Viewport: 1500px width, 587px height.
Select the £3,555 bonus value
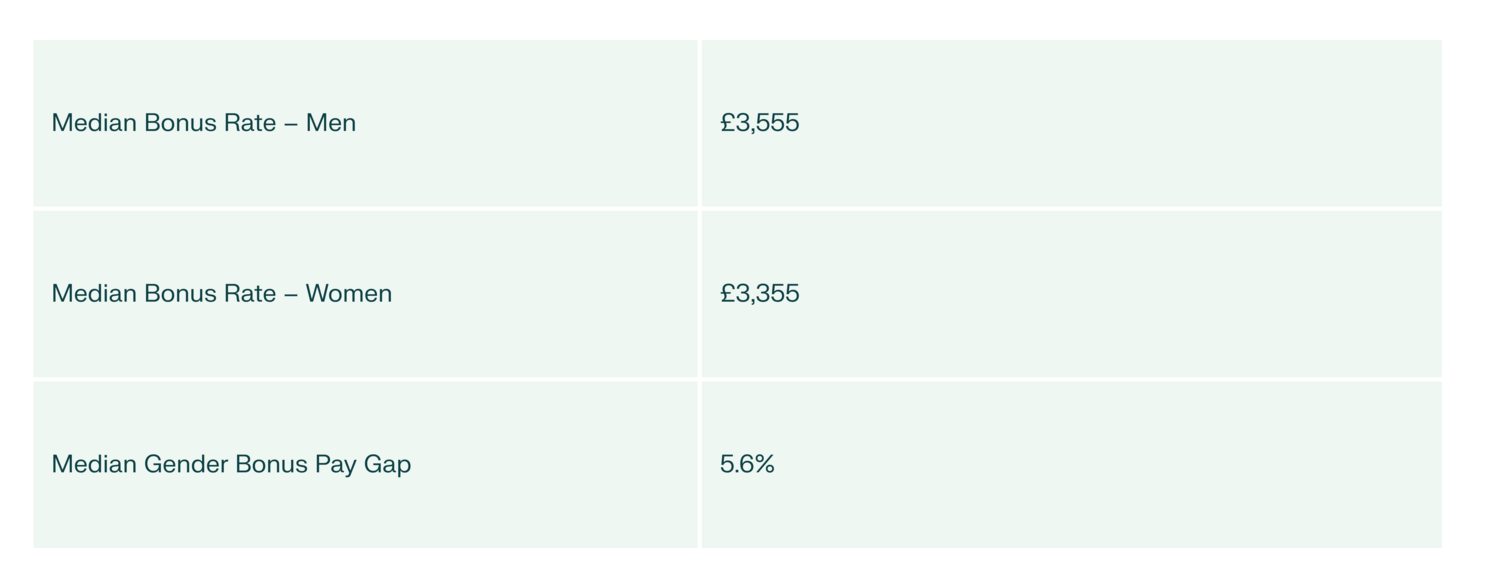coord(759,123)
